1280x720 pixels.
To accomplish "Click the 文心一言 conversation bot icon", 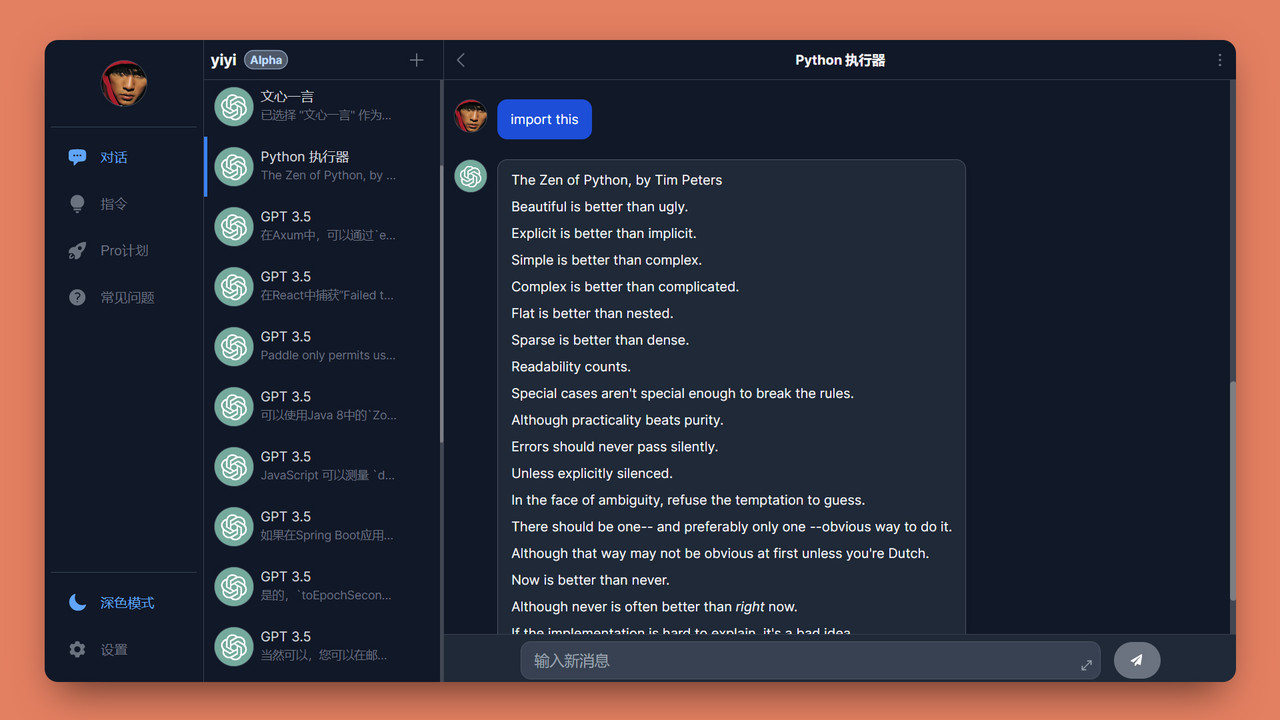I will click(234, 106).
